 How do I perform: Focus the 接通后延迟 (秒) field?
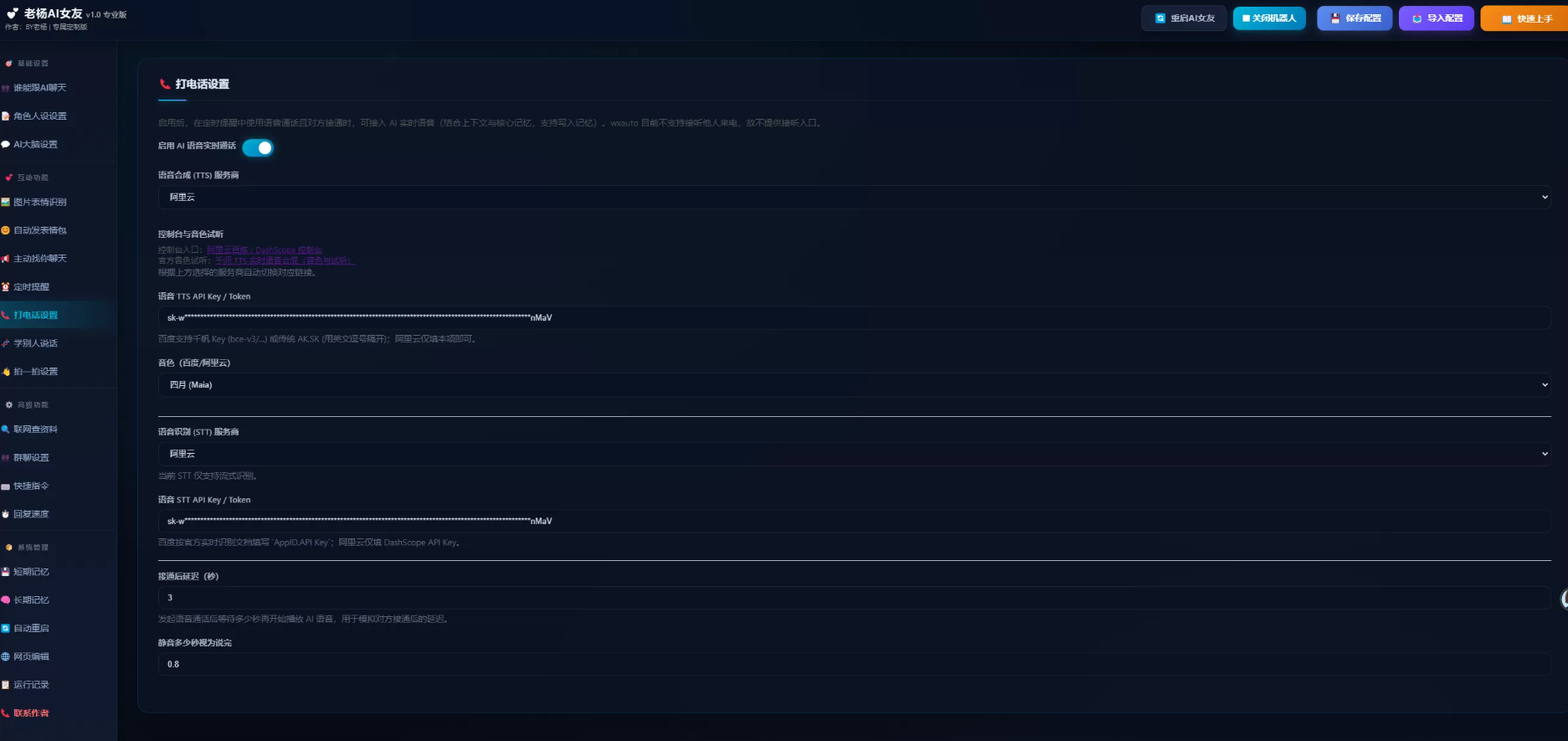coord(854,598)
